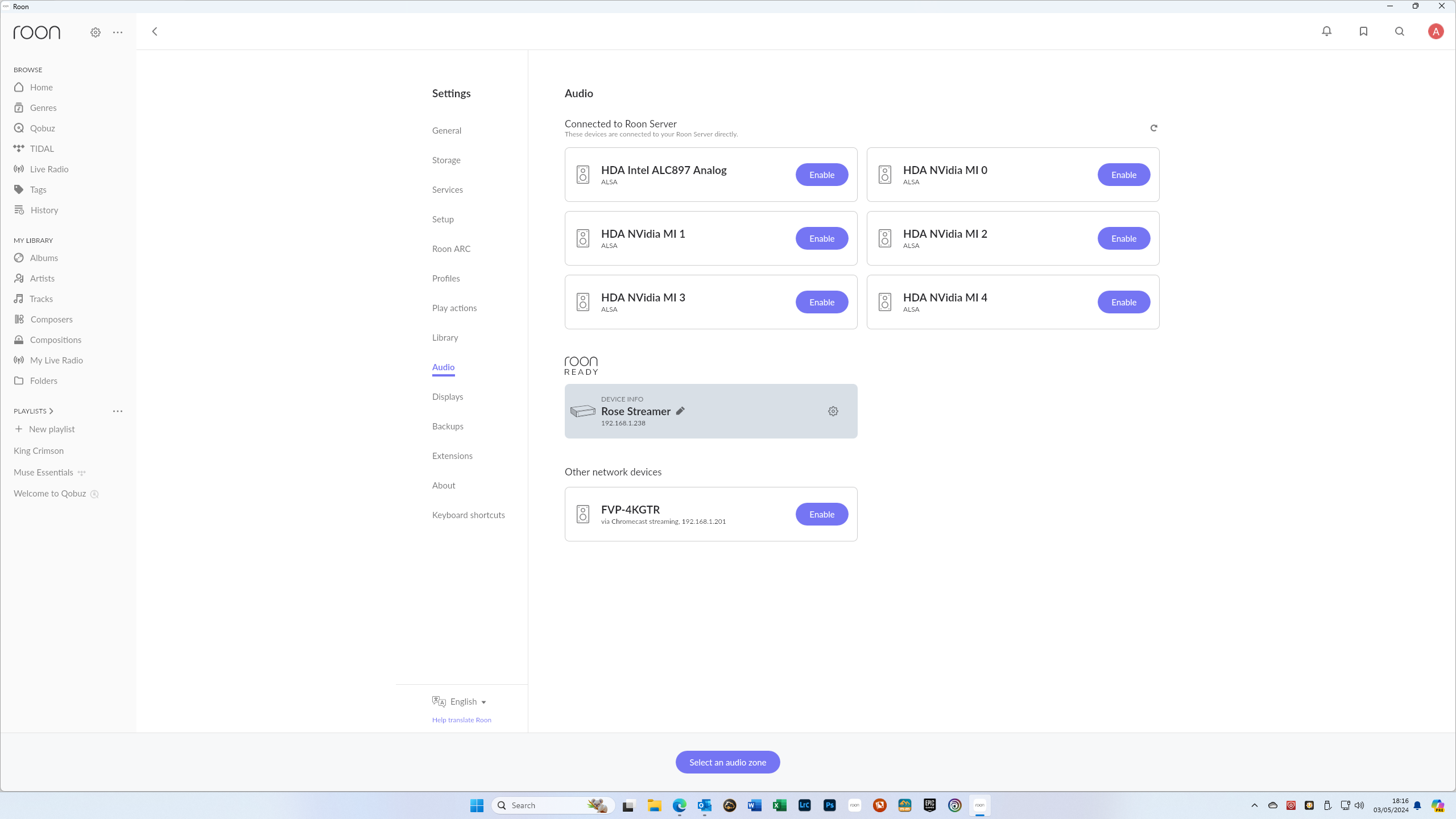
Task: Click the Windows taskbar Search field
Action: click(x=553, y=805)
